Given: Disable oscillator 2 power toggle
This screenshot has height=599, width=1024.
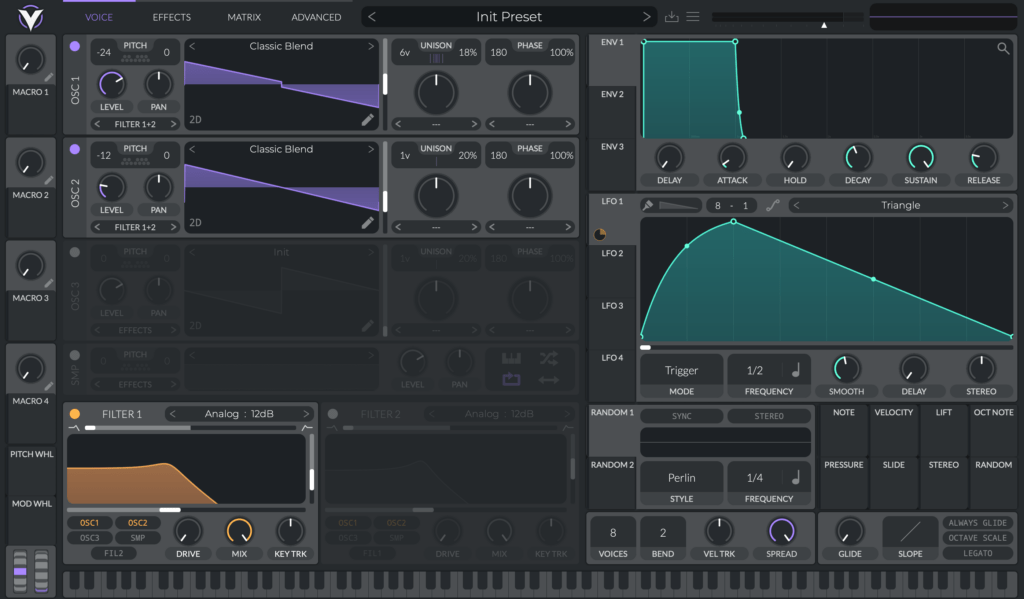Looking at the screenshot, I should [x=74, y=149].
